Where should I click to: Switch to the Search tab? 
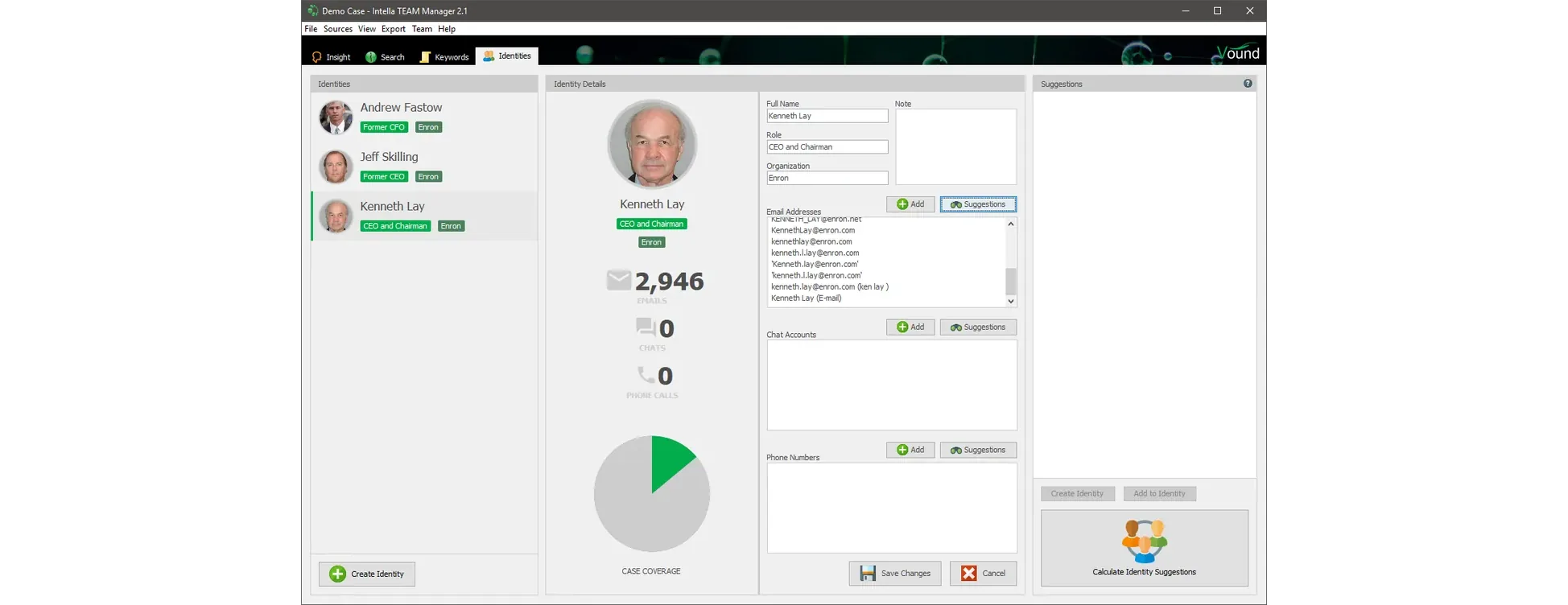point(385,57)
